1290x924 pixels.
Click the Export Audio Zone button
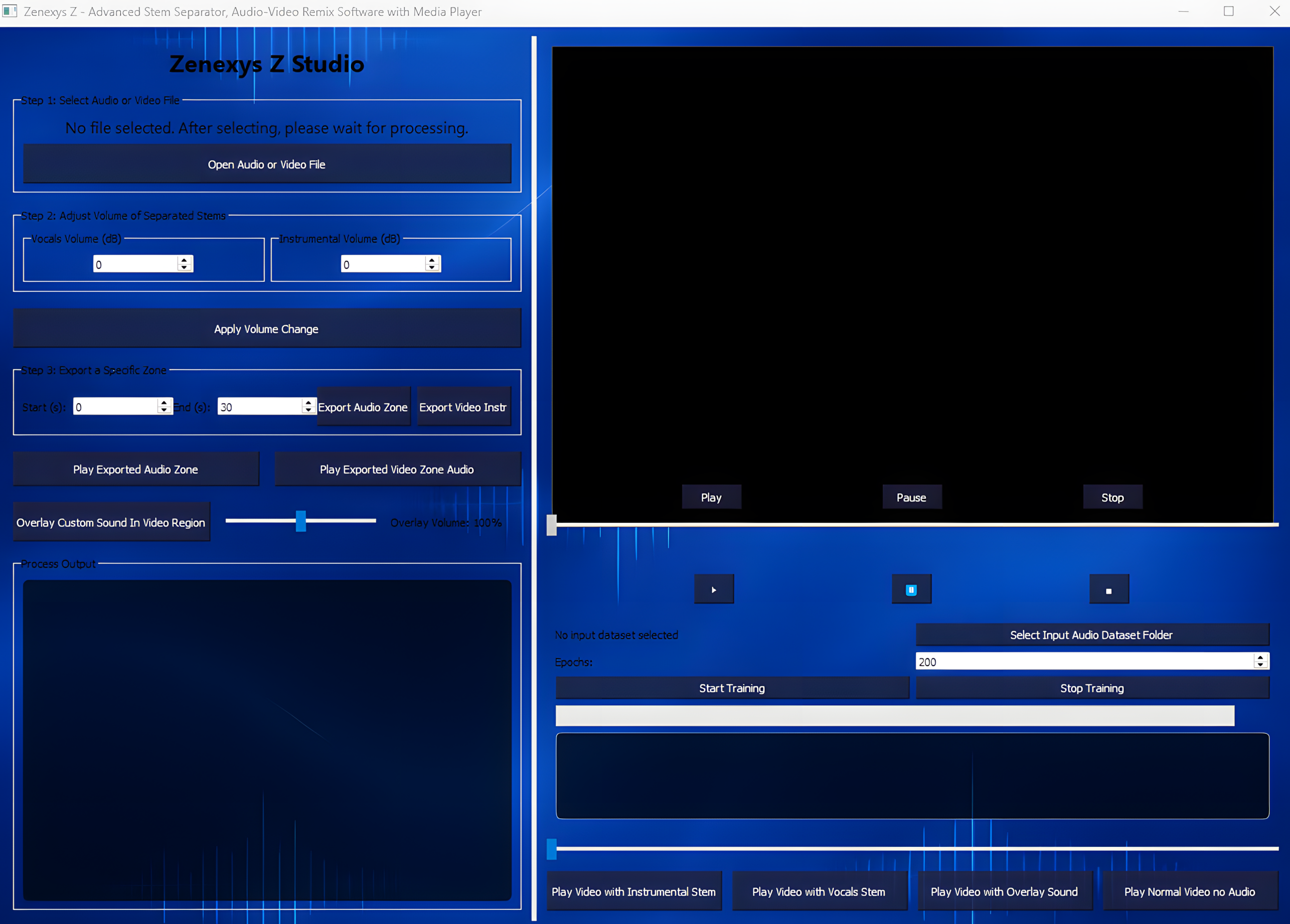pos(363,407)
